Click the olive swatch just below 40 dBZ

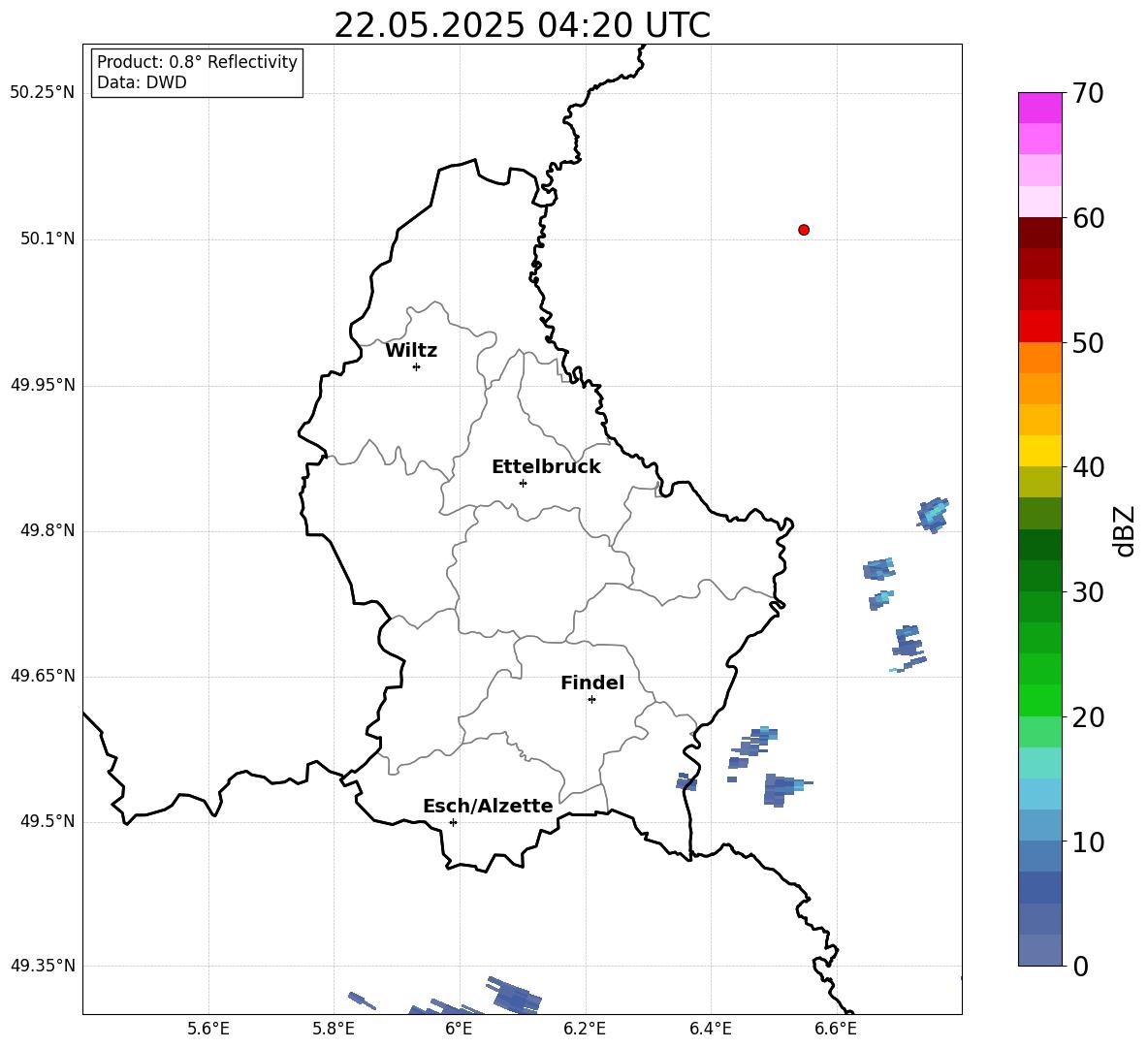pyautogui.click(x=1039, y=482)
